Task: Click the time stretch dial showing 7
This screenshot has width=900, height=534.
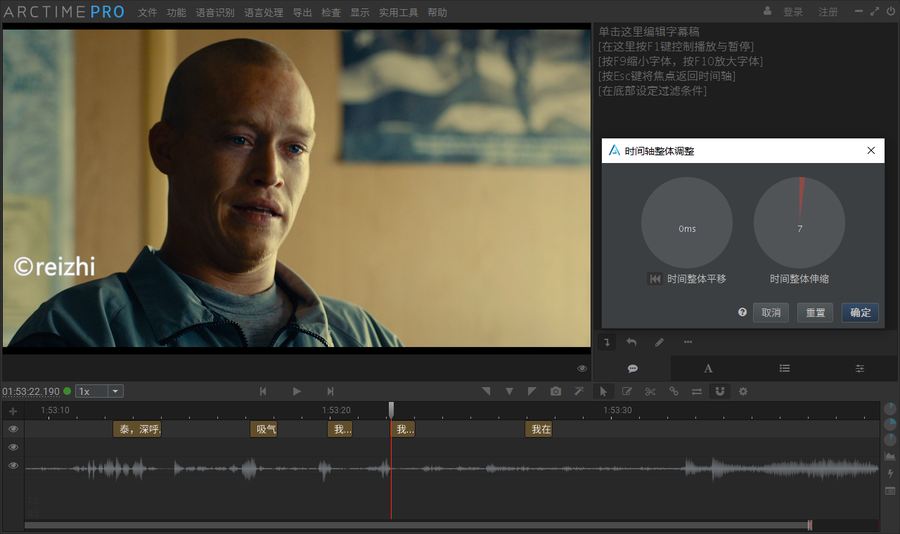Action: [799, 223]
